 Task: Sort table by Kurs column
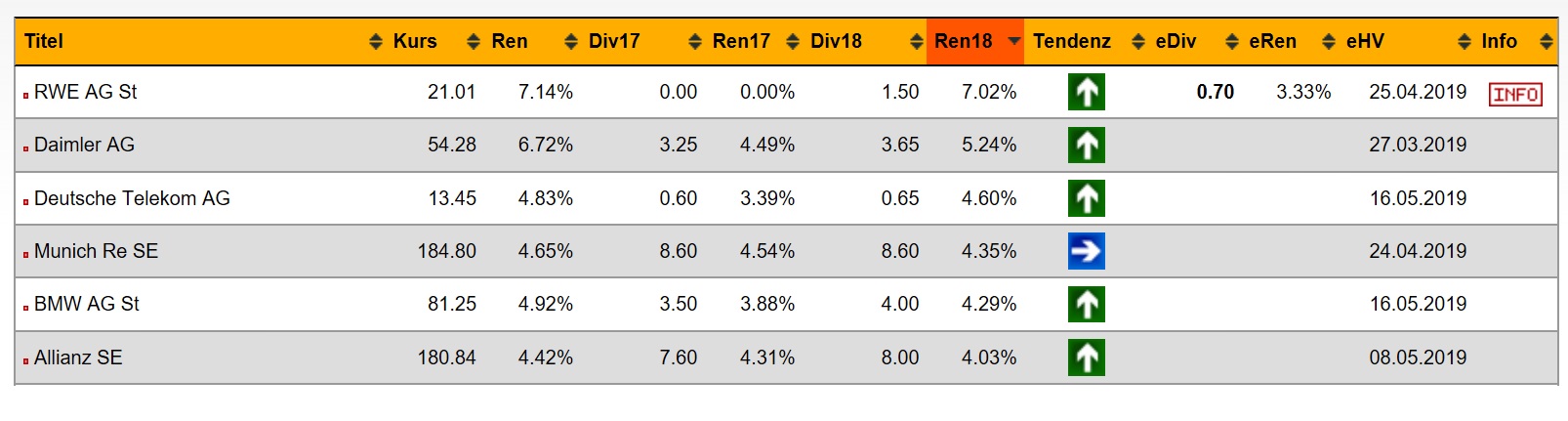[x=414, y=41]
